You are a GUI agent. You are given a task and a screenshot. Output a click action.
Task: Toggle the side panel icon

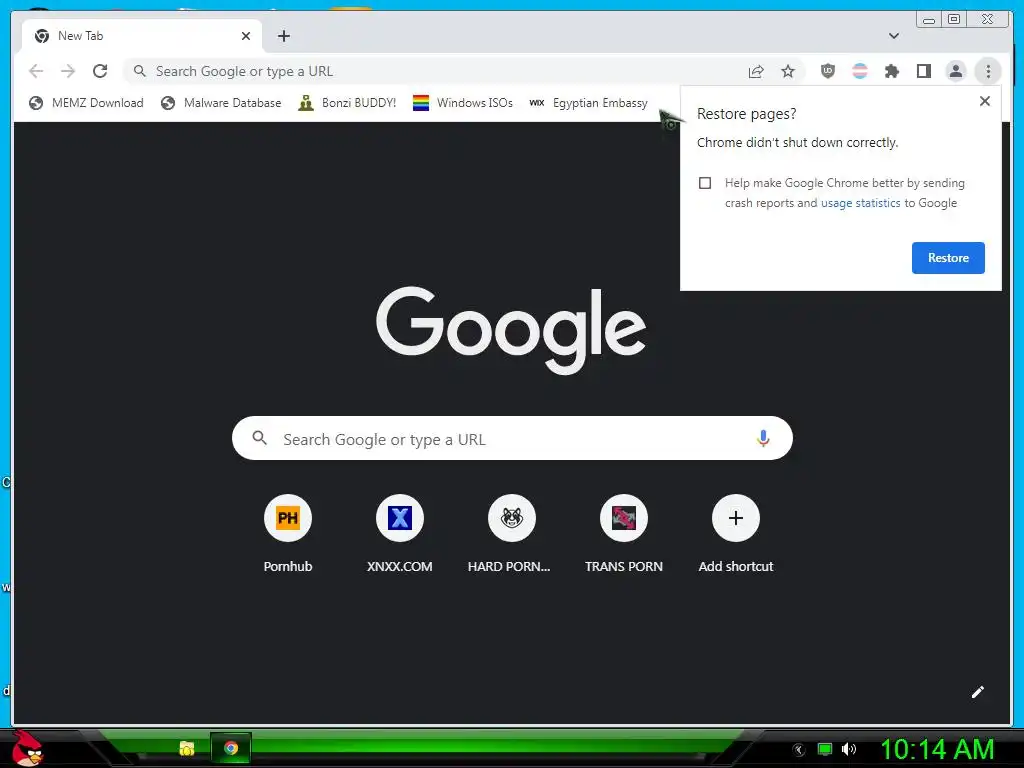click(923, 71)
